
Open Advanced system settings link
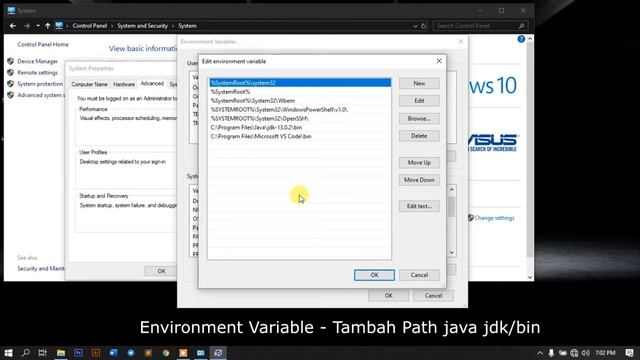click(41, 95)
